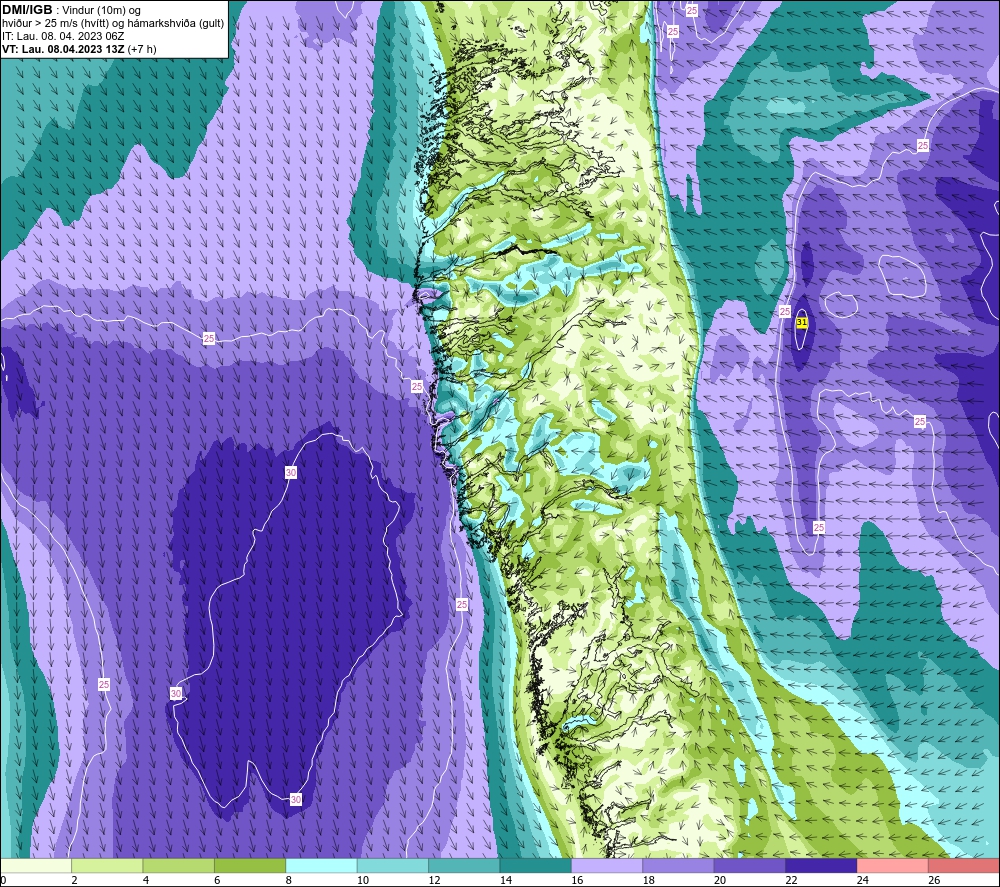Click the 2–4 m/s light green legend swatch
This screenshot has width=1000, height=887.
click(x=107, y=865)
